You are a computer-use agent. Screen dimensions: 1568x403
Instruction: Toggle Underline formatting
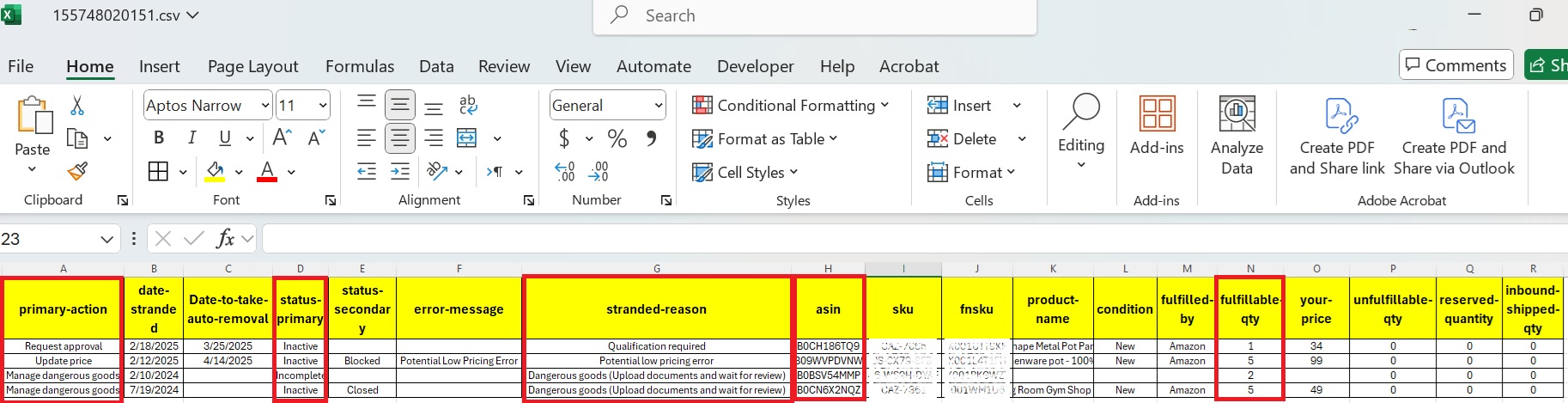click(225, 137)
